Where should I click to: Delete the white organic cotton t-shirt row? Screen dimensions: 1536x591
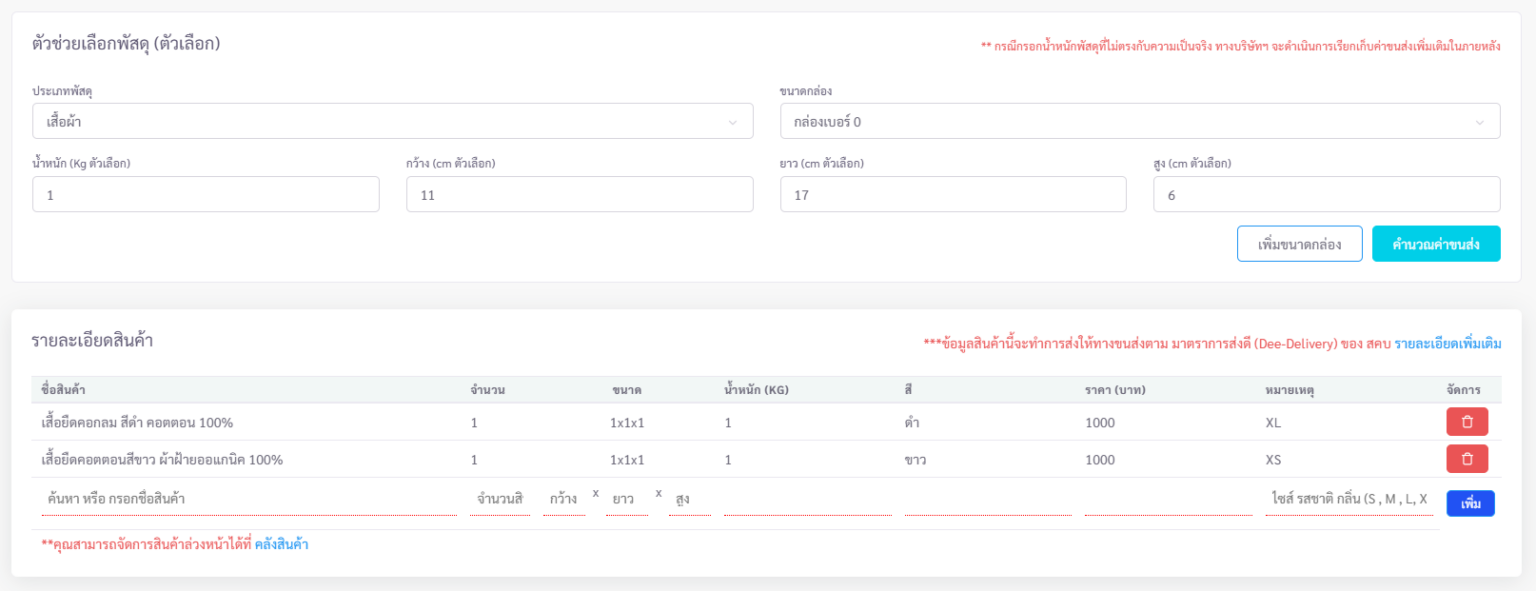click(1466, 459)
